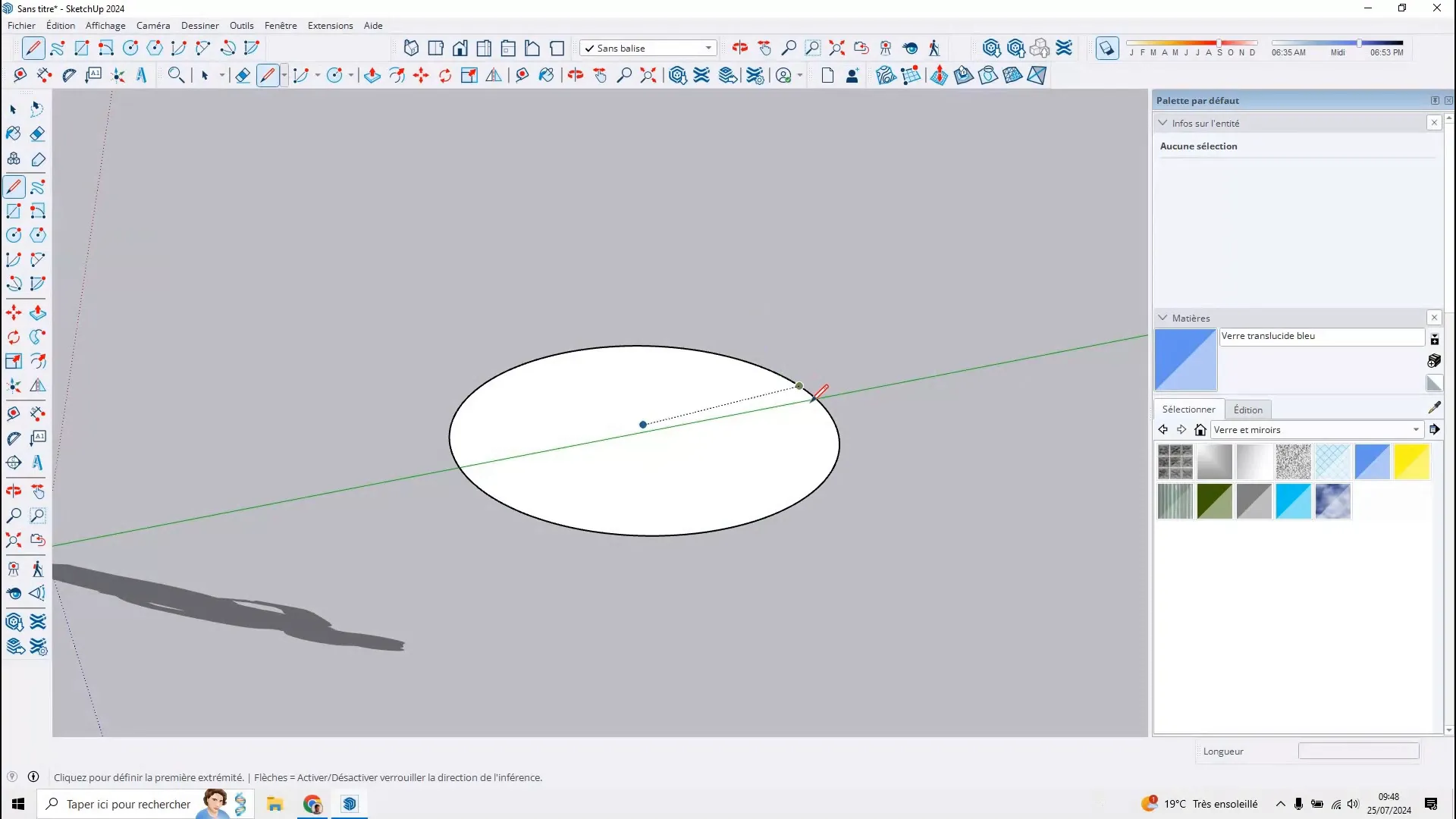1456x819 pixels.
Task: Click the Eraser tool icon
Action: (38, 133)
